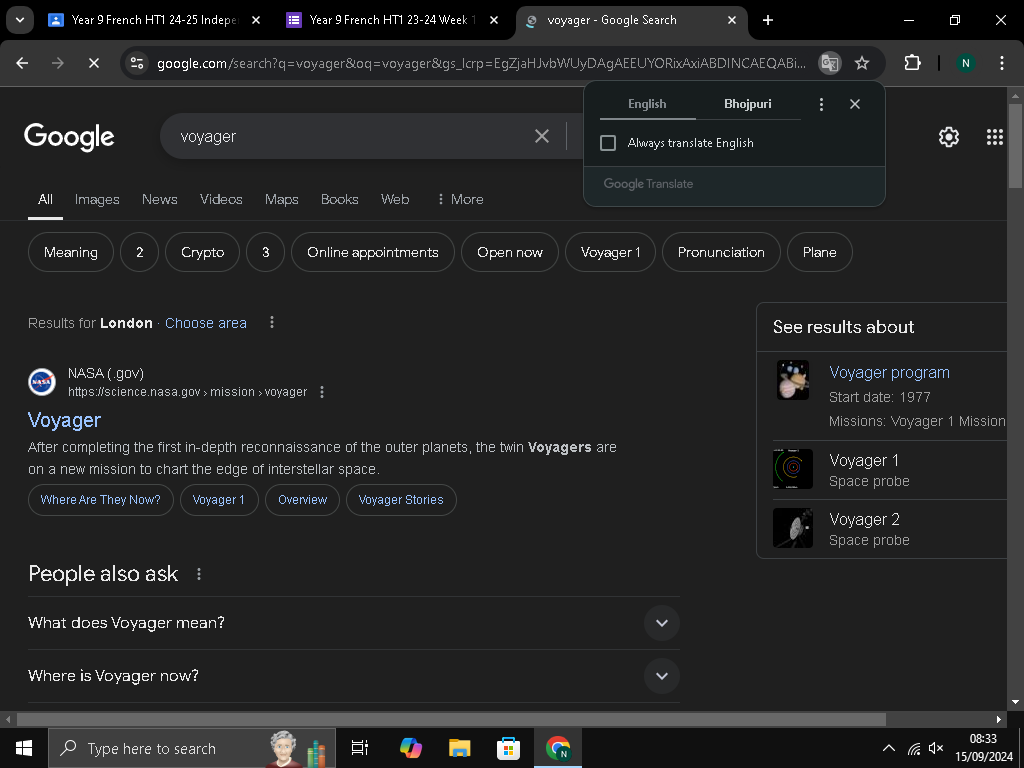Image resolution: width=1024 pixels, height=768 pixels.
Task: Click the Voyager 2 space probe thumbnail
Action: click(x=793, y=528)
